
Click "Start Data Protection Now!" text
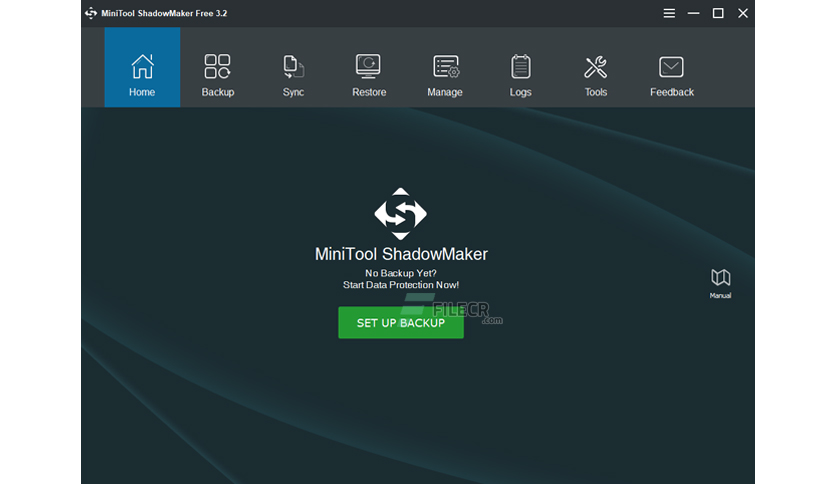[401, 285]
